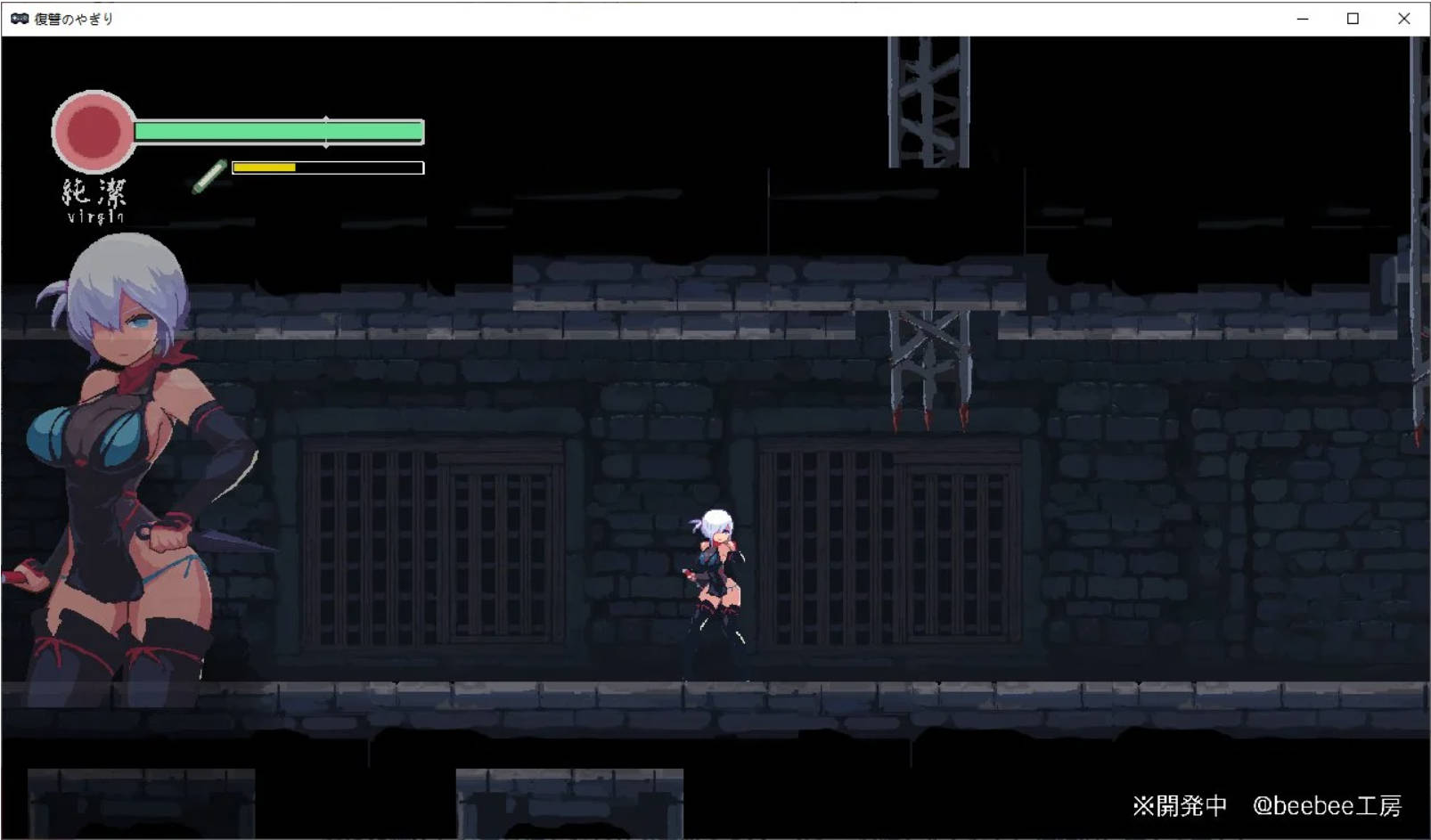Click the 純潔 virgin status label
This screenshot has height=840, width=1431.
coord(94,200)
